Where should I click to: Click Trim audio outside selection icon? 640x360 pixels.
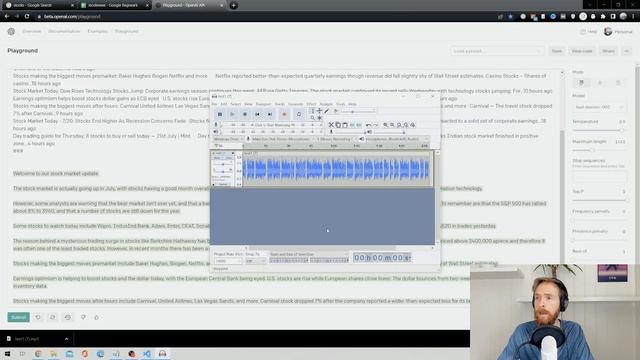pos(352,125)
